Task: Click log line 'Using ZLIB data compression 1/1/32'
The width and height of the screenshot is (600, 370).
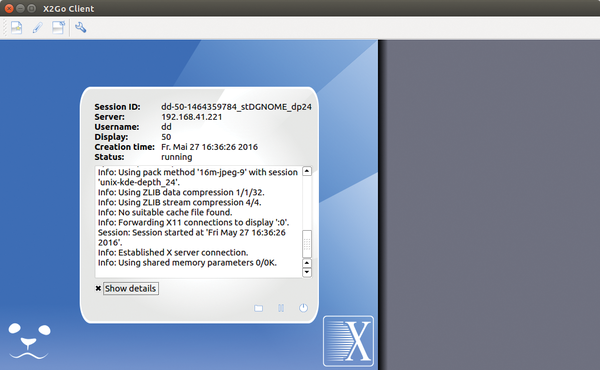Action: pos(181,192)
